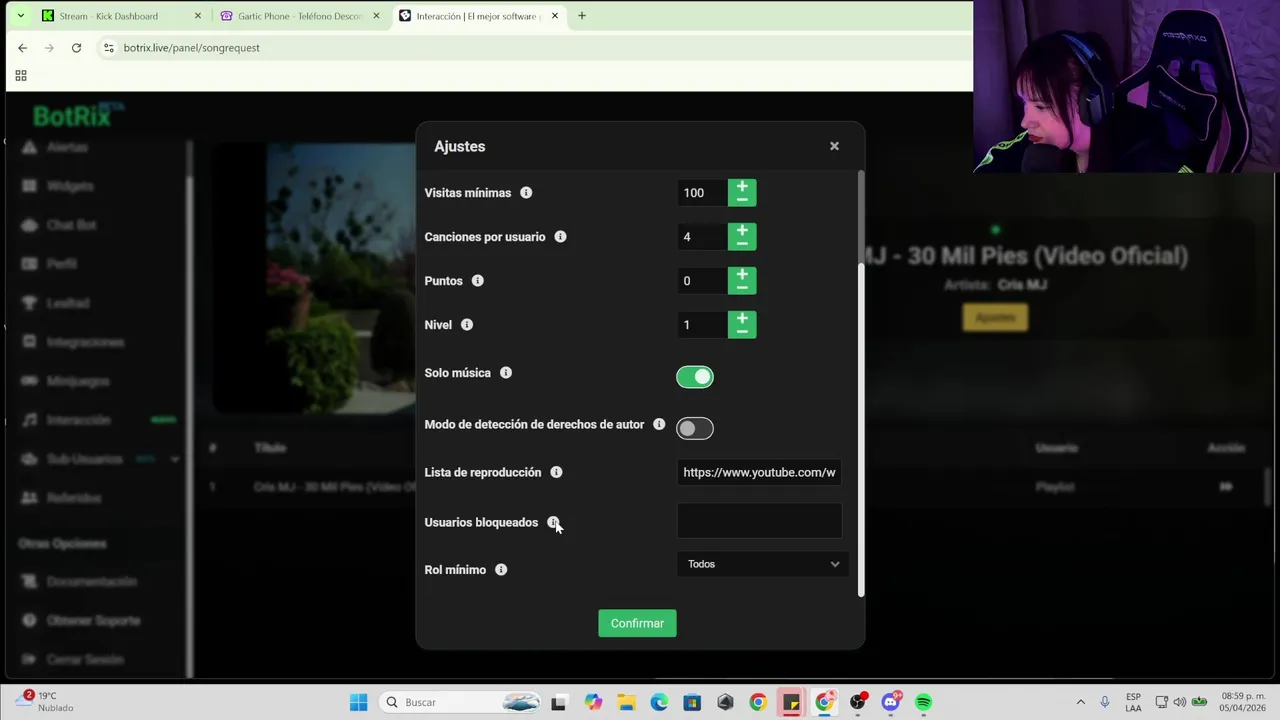Viewport: 1280px width, 720px height.
Task: Focus the Nivel number field
Action: pos(702,325)
